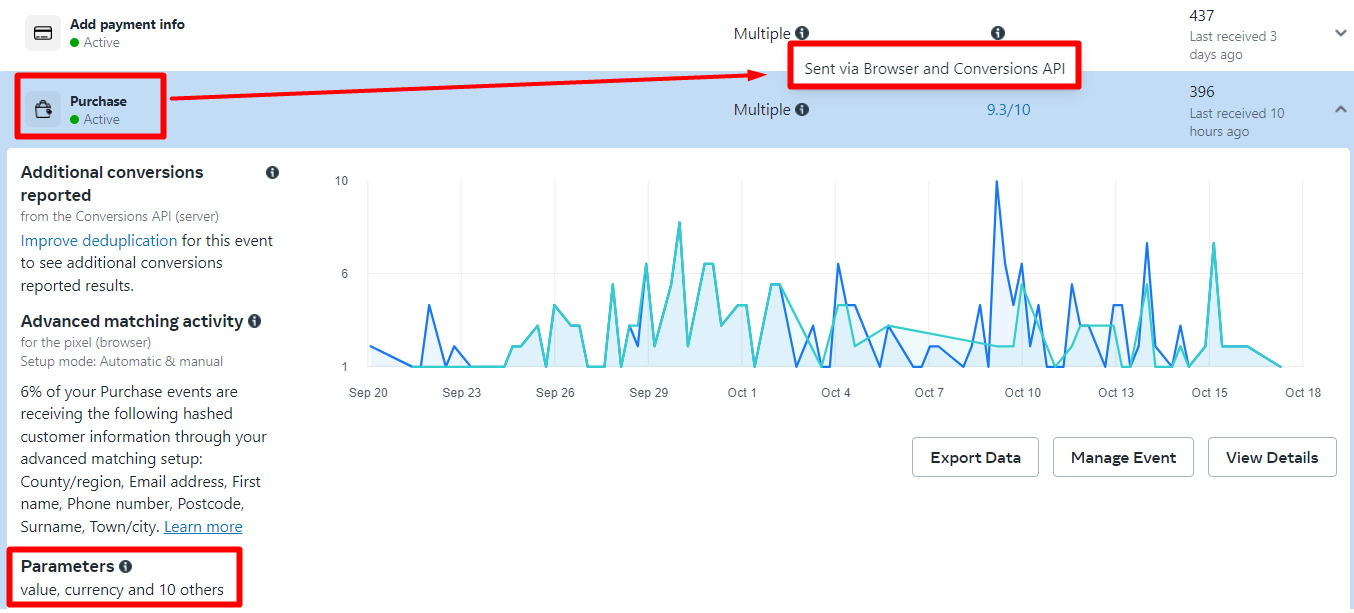Image resolution: width=1354 pixels, height=613 pixels.
Task: Click info icon next to Additional conversions reported
Action: coord(272,173)
